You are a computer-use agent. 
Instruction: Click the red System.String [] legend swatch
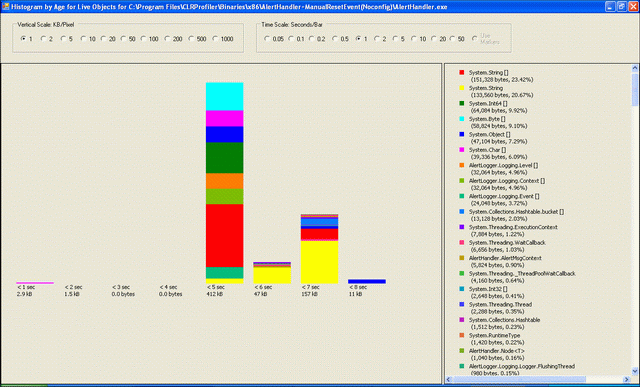pyautogui.click(x=462, y=72)
